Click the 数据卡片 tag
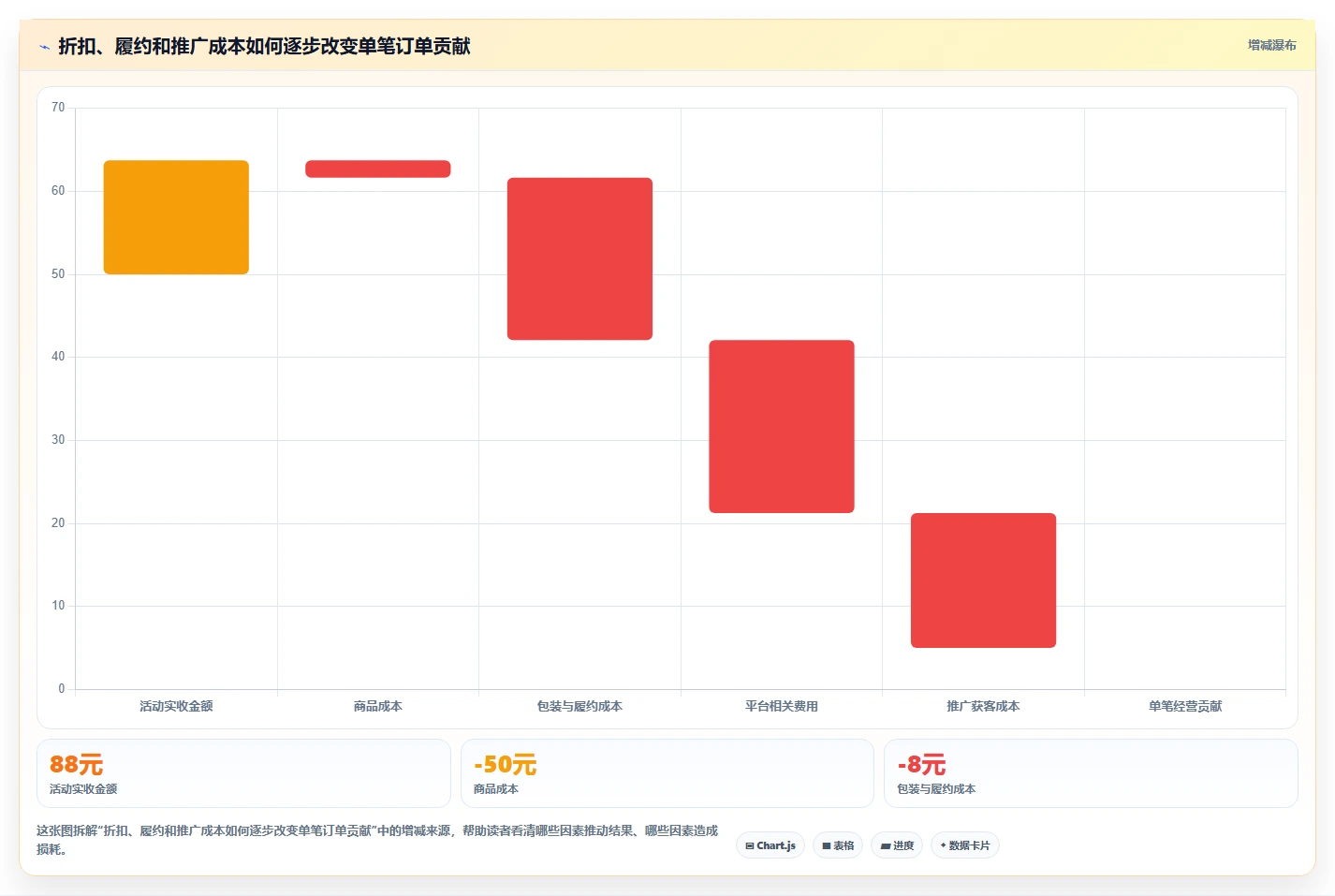This screenshot has height=896, width=1335. pos(965,845)
